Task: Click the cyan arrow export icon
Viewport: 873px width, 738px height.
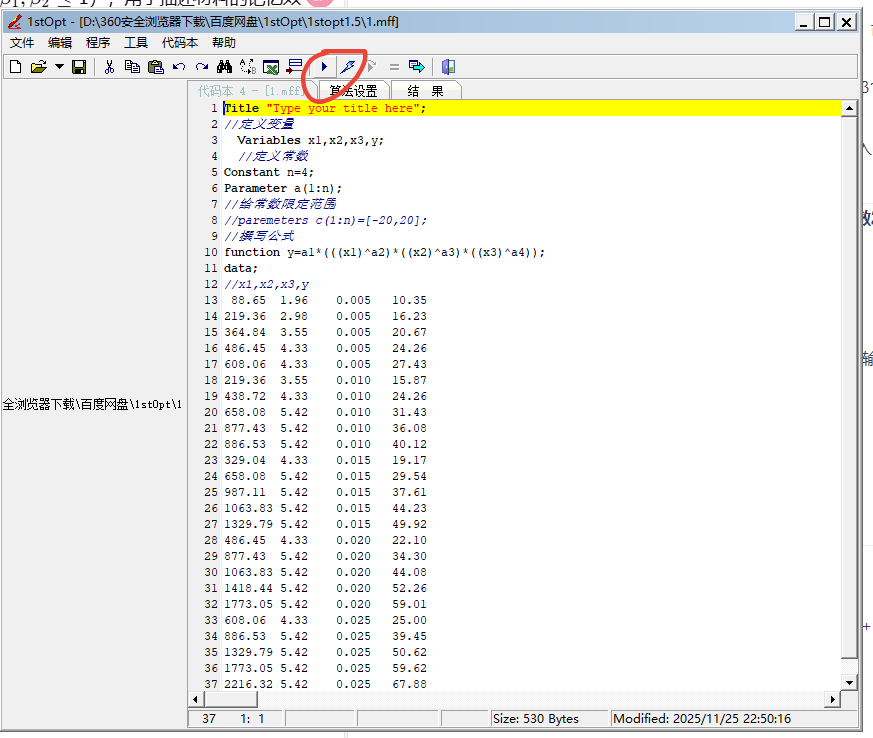Action: pyautogui.click(x=416, y=67)
